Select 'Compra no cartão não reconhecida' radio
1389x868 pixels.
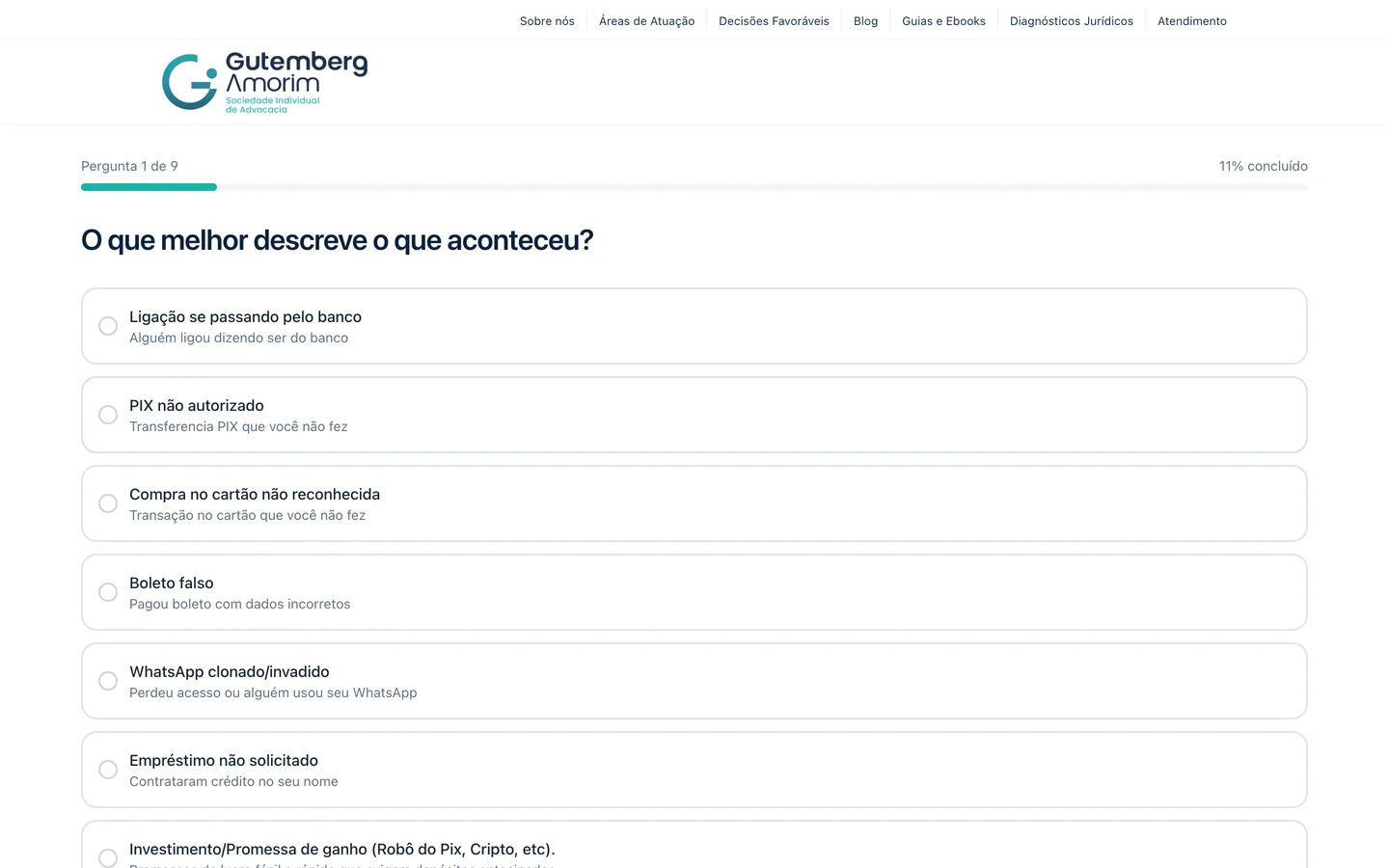[x=108, y=503]
